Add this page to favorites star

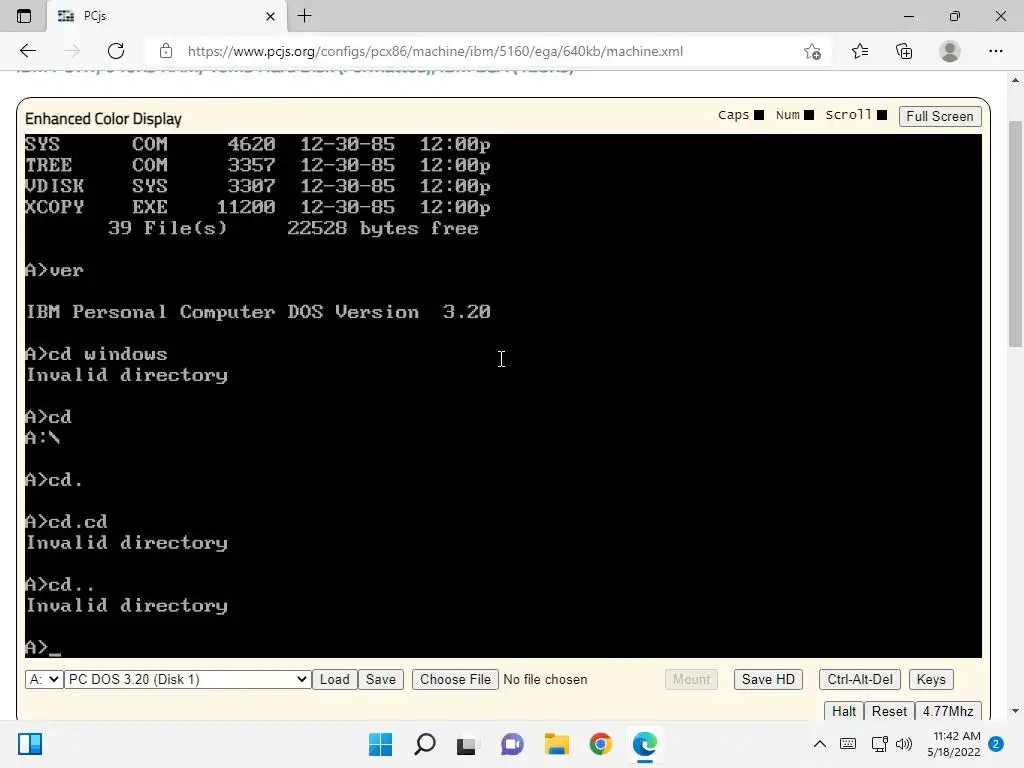point(812,51)
